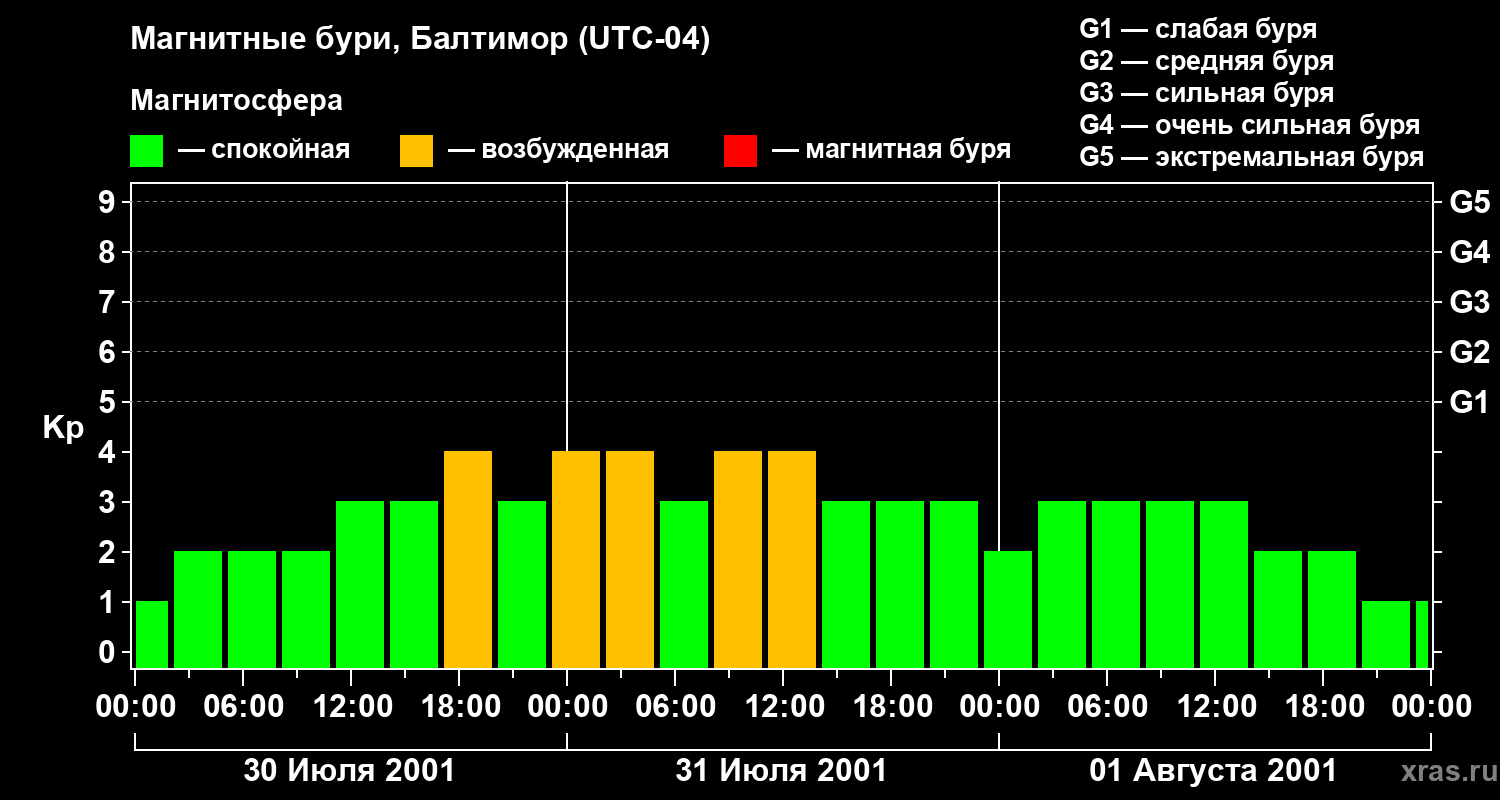This screenshot has height=800, width=1500.
Task: Click the "G3 — сильная буря" legend entry
Action: click(1206, 94)
